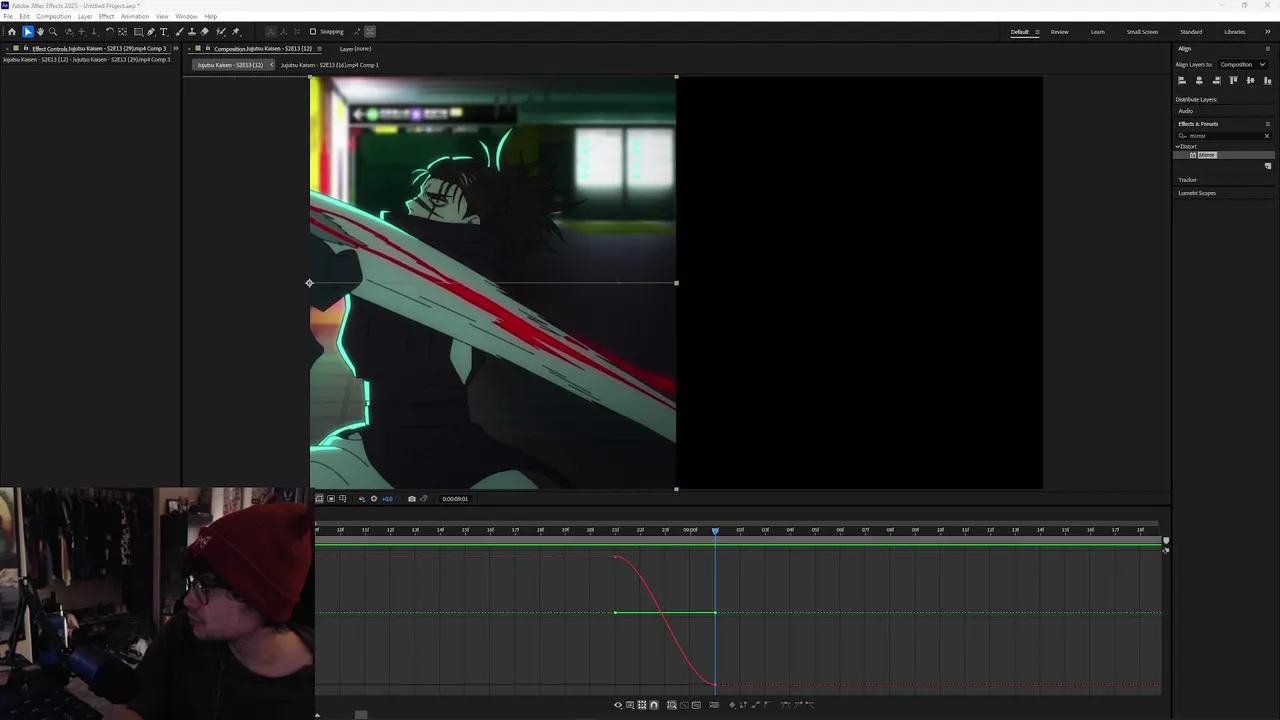Switch to Small Screen workspace
Screen dimensions: 1280x720
pyautogui.click(x=1142, y=32)
